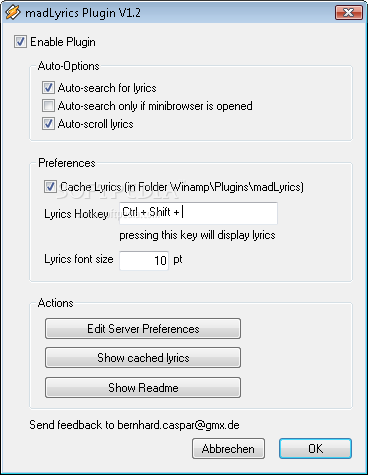This screenshot has height=475, width=368.
Task: Click the 'Lyrics font size' label
Action: pos(79,259)
